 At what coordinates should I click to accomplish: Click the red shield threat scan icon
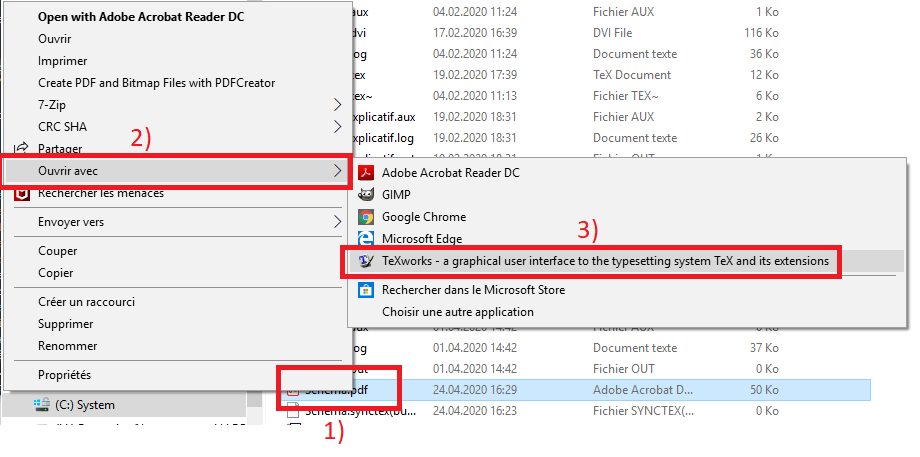[x=22, y=194]
